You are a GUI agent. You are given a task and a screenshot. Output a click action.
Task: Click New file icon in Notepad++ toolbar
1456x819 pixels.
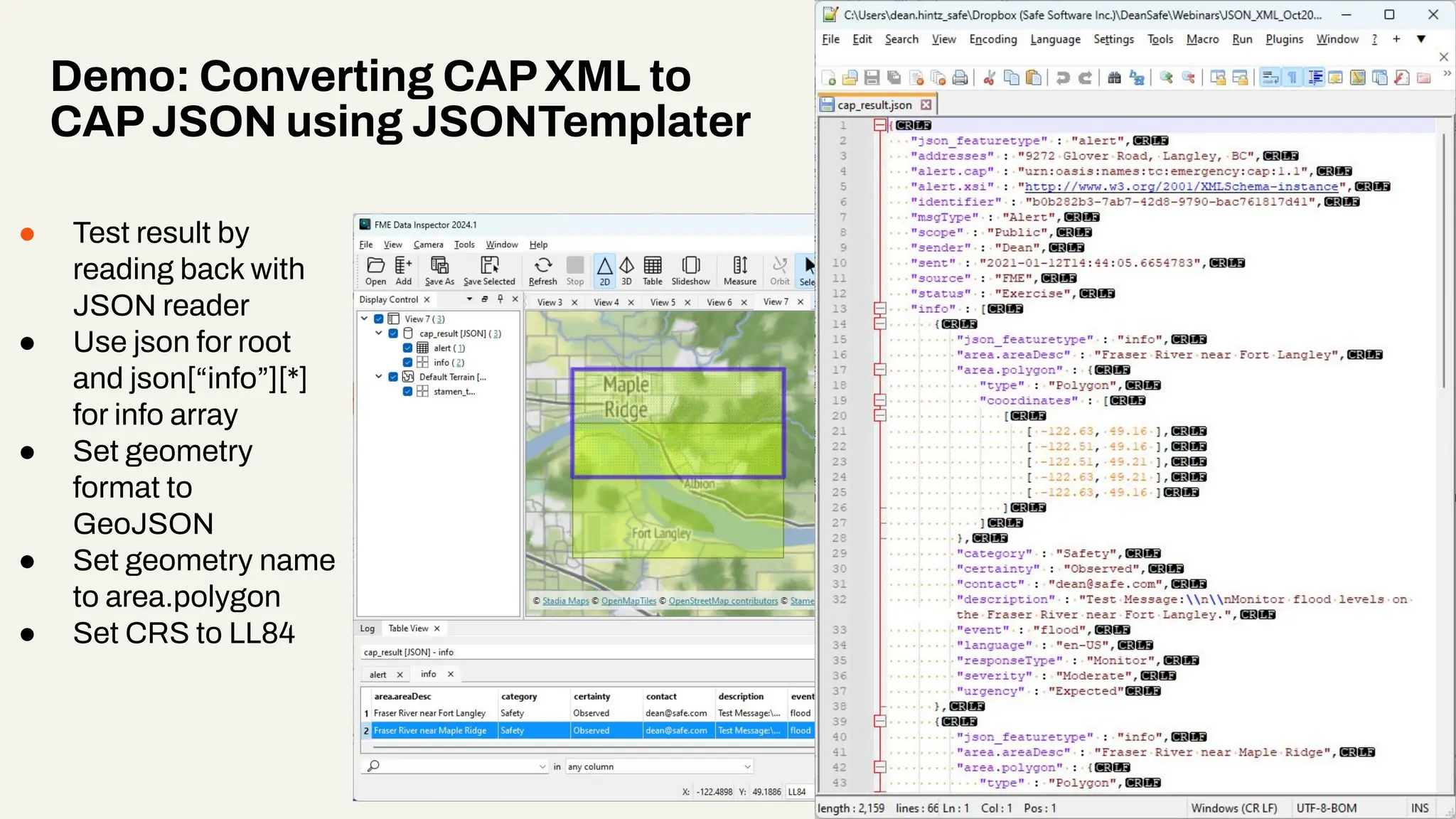point(829,77)
